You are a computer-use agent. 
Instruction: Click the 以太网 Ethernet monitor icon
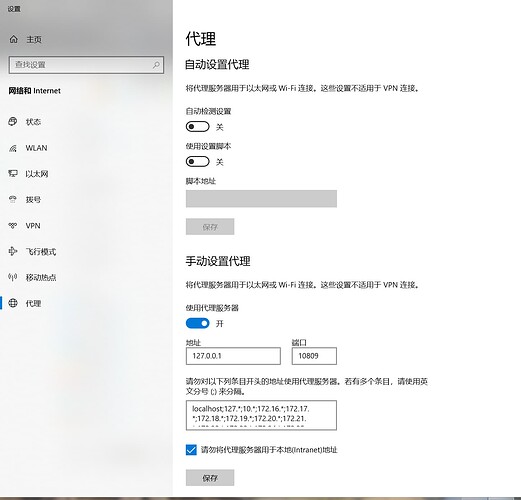13,174
